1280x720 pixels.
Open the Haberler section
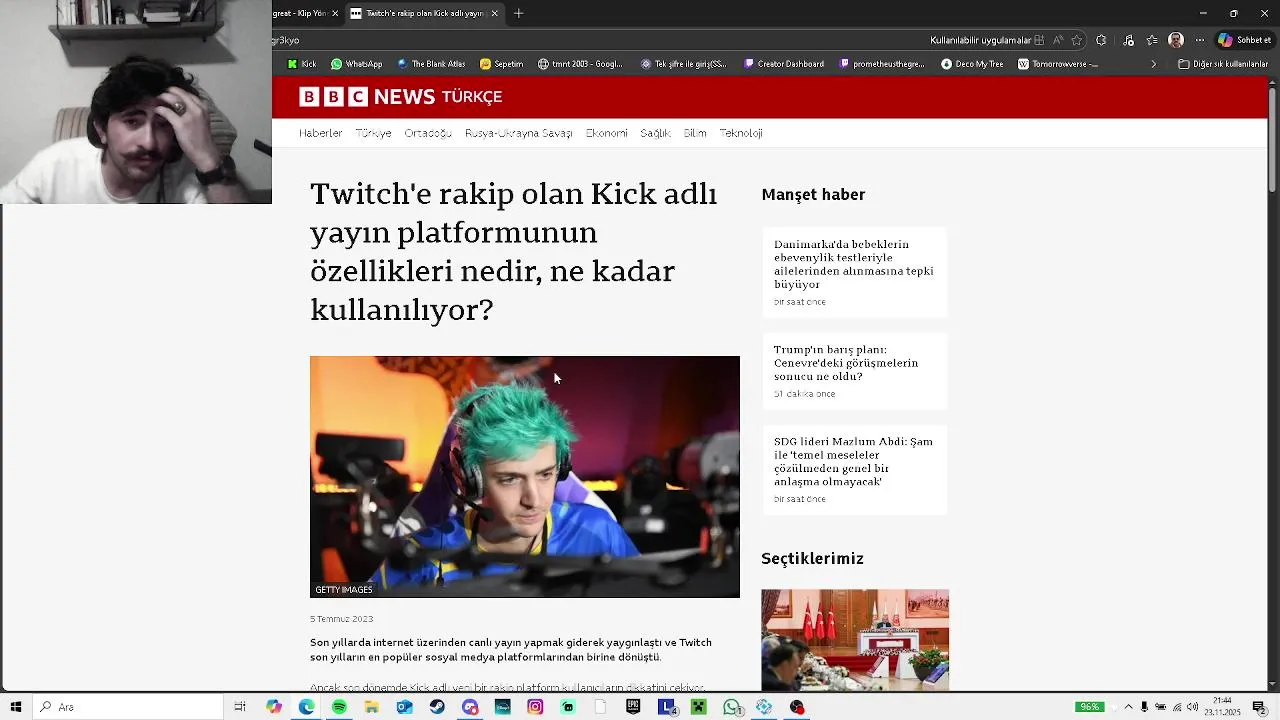click(320, 133)
